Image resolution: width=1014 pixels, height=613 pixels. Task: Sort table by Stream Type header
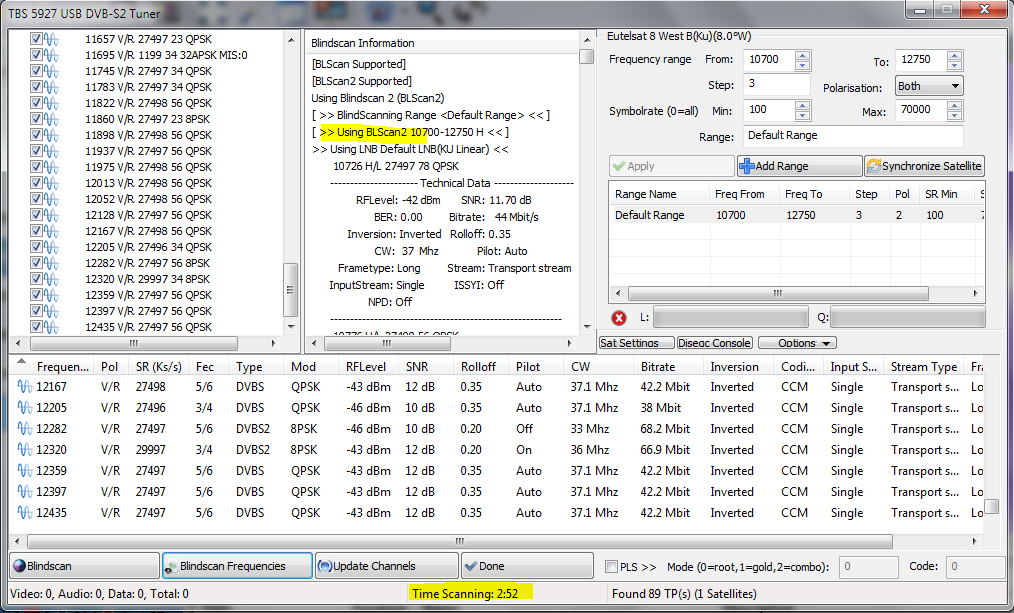pos(923,367)
